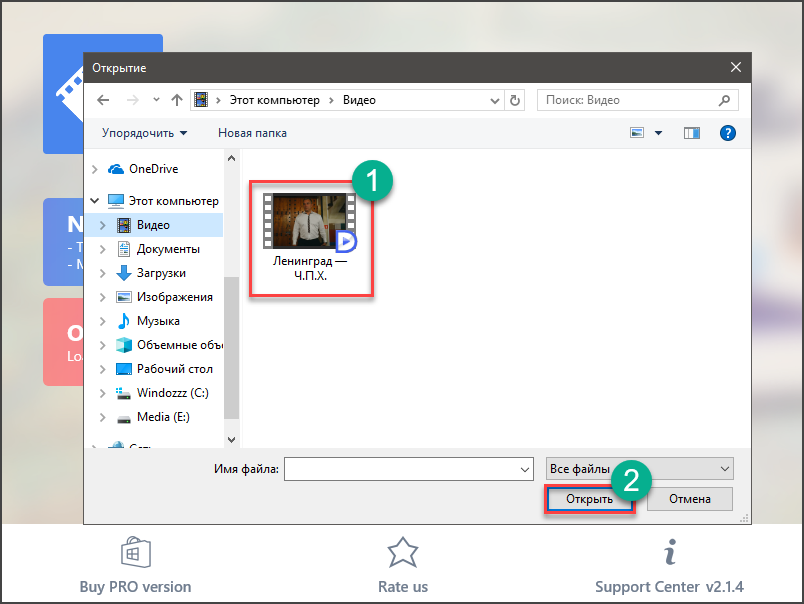Open the view options dropdown arrow
Image resolution: width=804 pixels, height=604 pixels.
658,133
